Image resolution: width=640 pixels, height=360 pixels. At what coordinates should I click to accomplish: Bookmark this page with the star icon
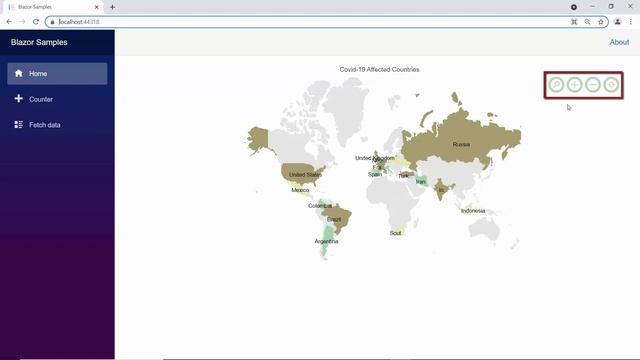click(x=601, y=22)
